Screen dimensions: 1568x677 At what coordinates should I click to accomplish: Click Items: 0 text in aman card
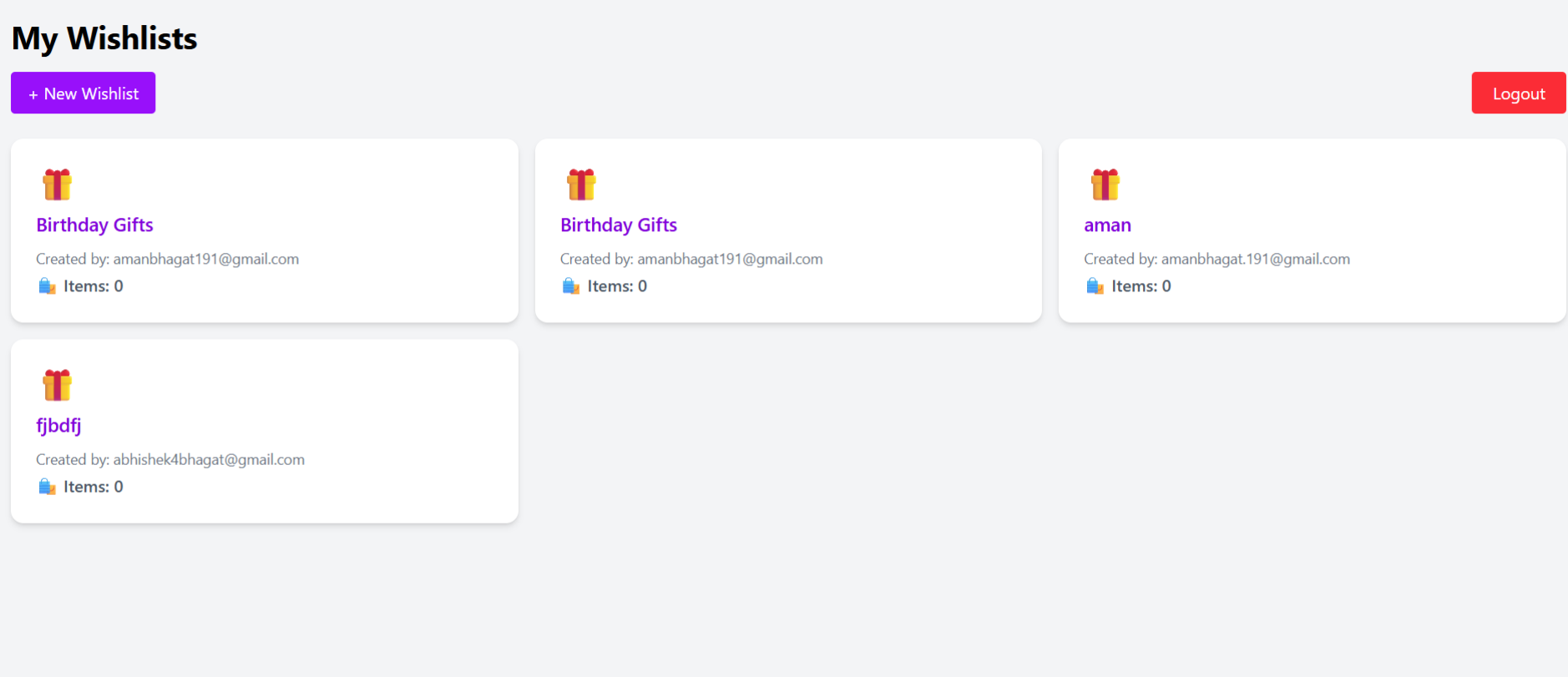point(1141,286)
